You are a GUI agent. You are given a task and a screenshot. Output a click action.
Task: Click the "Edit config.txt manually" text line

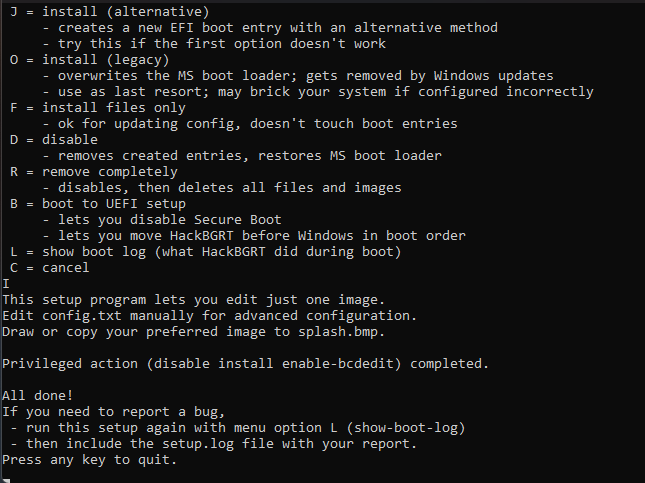click(201, 316)
